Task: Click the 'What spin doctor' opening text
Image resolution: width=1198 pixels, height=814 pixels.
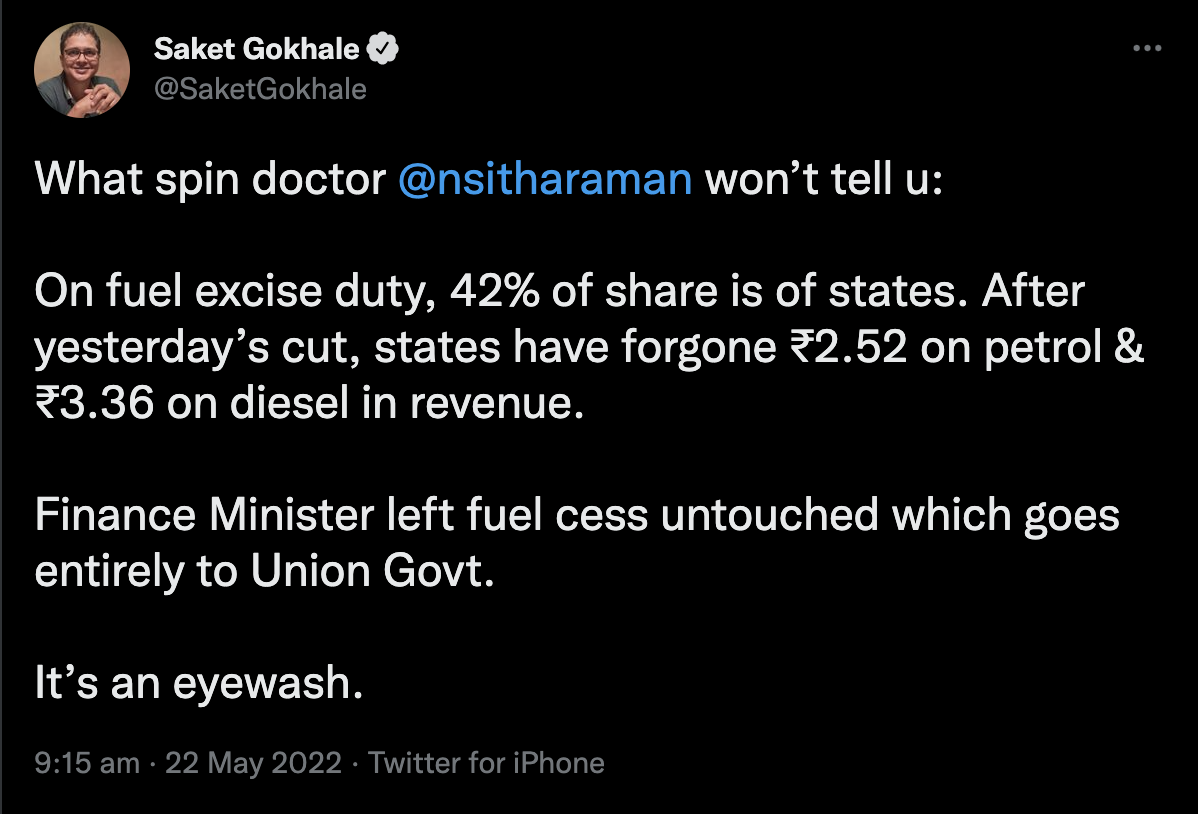Action: pos(210,180)
